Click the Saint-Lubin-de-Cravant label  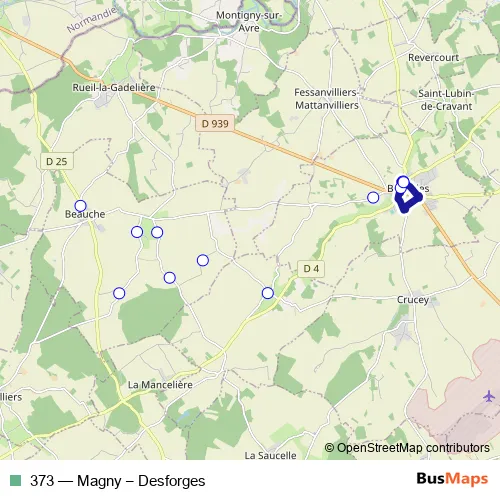[446, 100]
